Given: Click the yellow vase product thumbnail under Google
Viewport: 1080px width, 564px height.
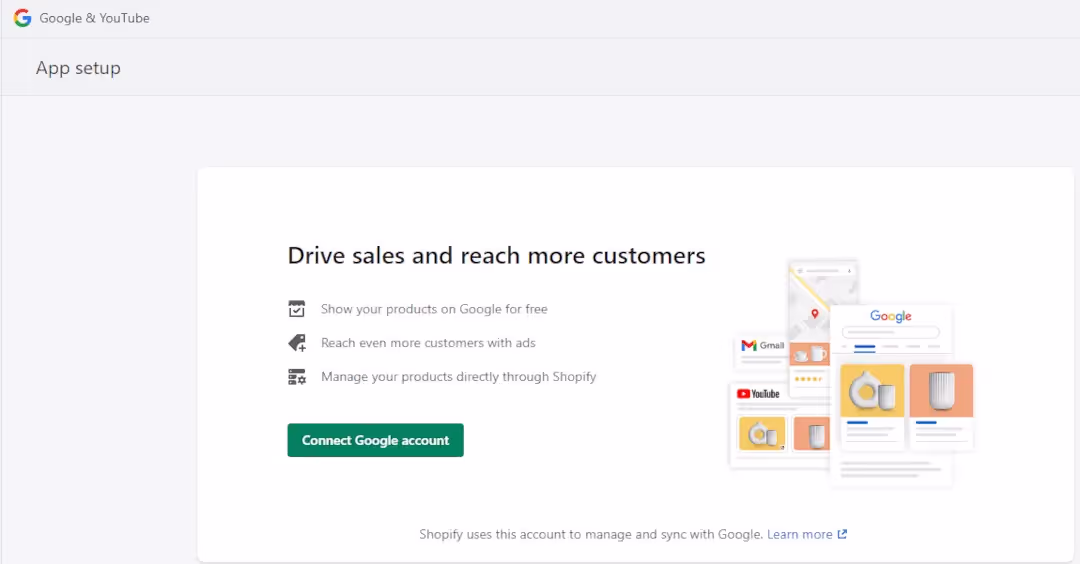Looking at the screenshot, I should pyautogui.click(x=872, y=390).
